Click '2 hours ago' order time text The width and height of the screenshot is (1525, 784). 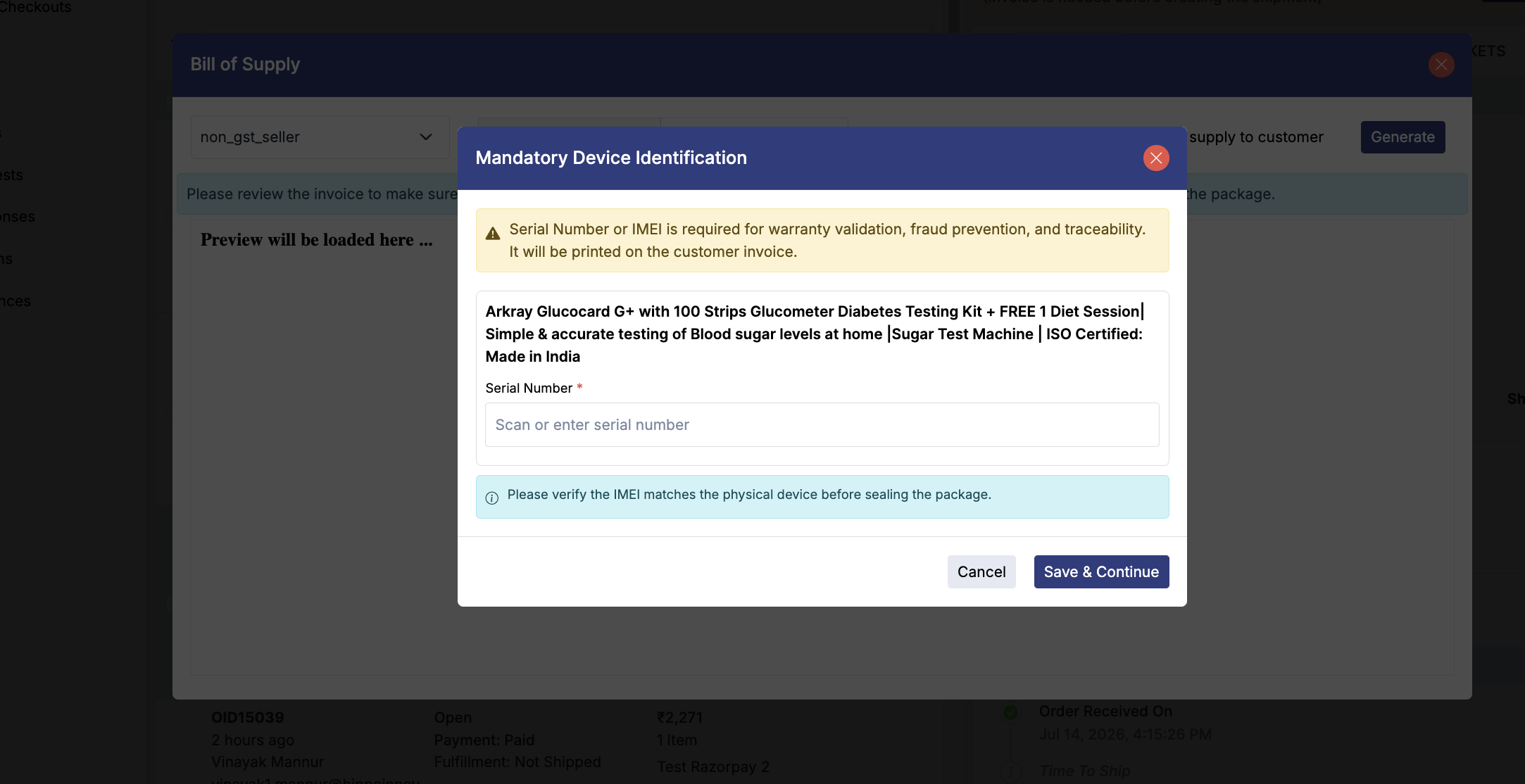click(x=253, y=740)
